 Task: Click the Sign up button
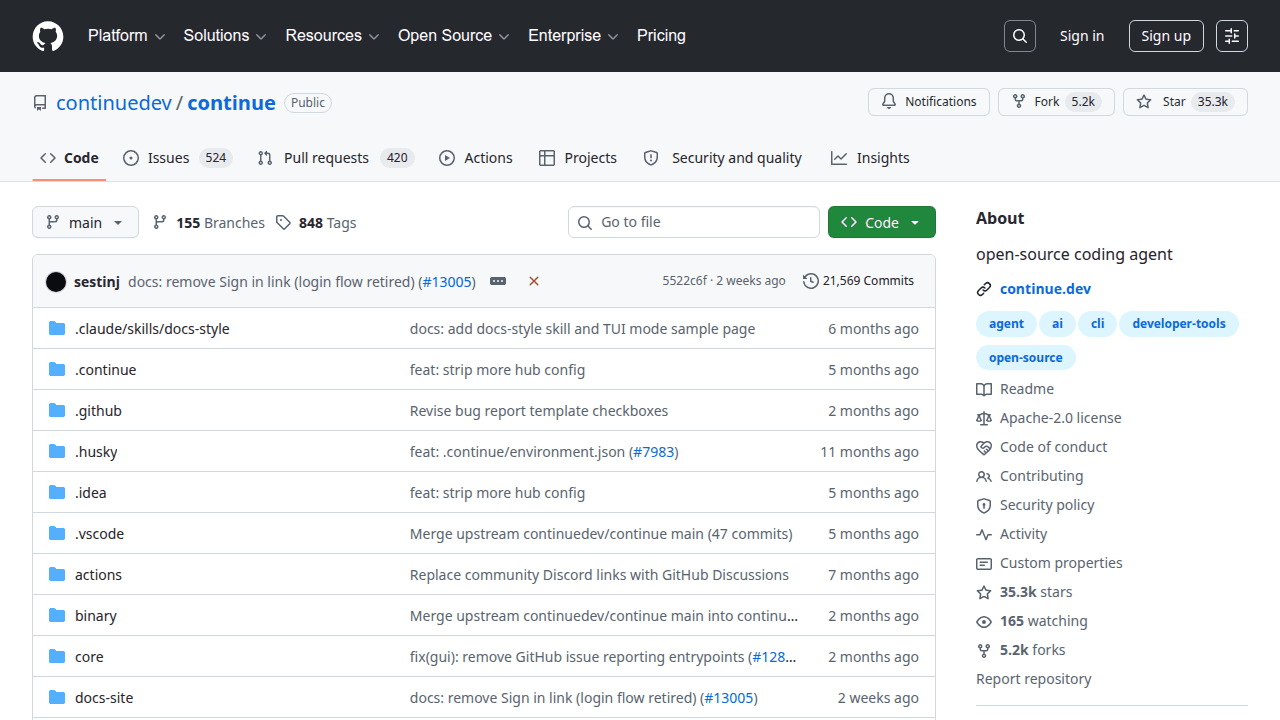coord(1166,36)
